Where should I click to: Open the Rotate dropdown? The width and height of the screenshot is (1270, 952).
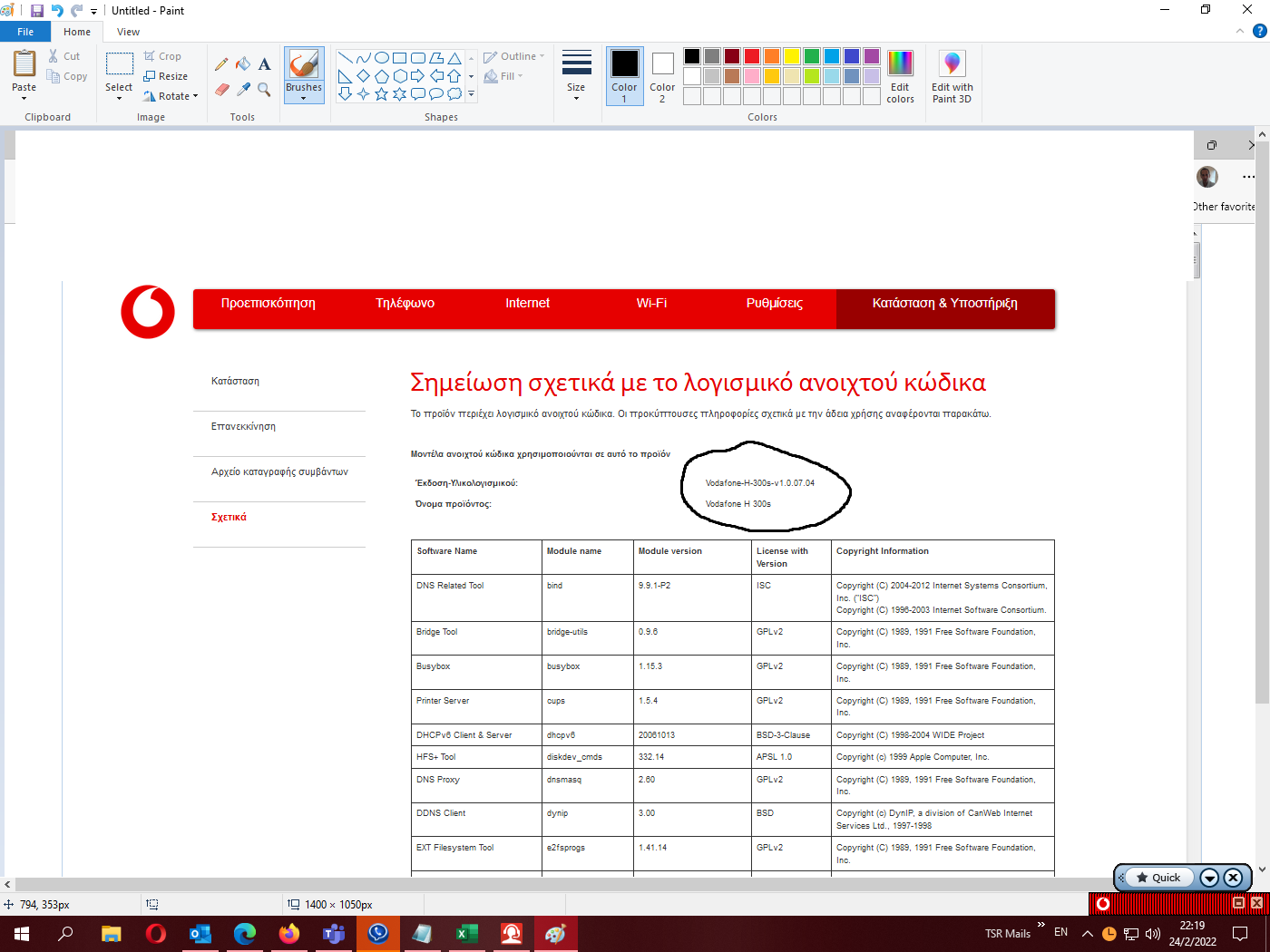(x=171, y=96)
